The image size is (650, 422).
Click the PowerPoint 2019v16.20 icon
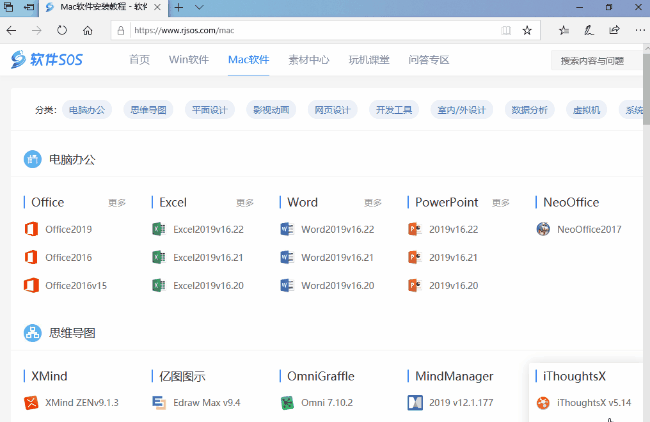415,285
